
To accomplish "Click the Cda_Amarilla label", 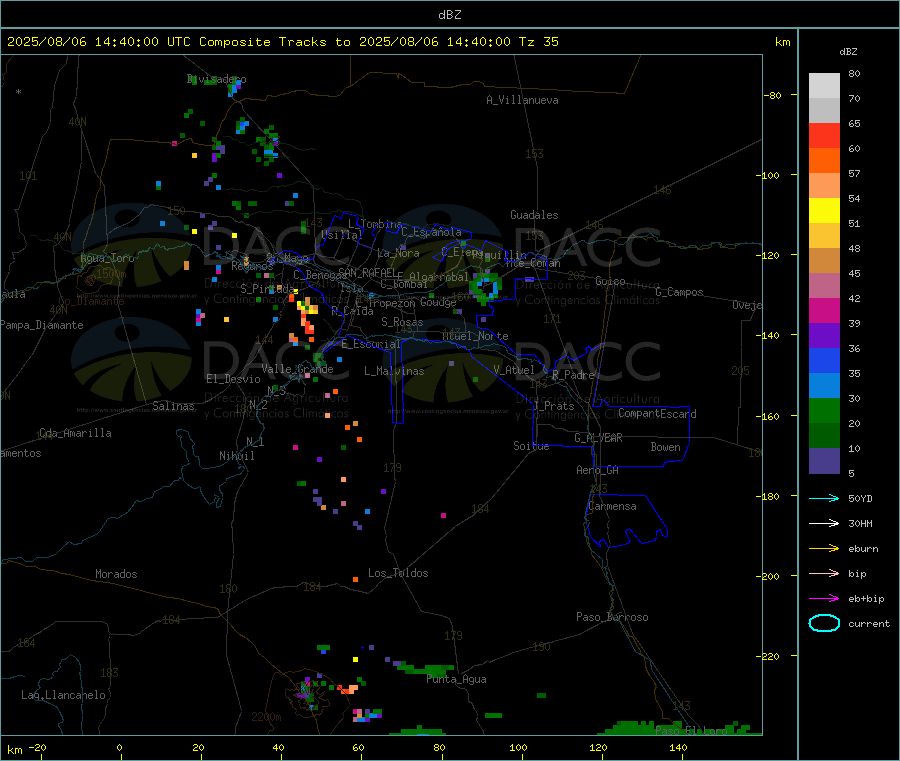I will (75, 433).
